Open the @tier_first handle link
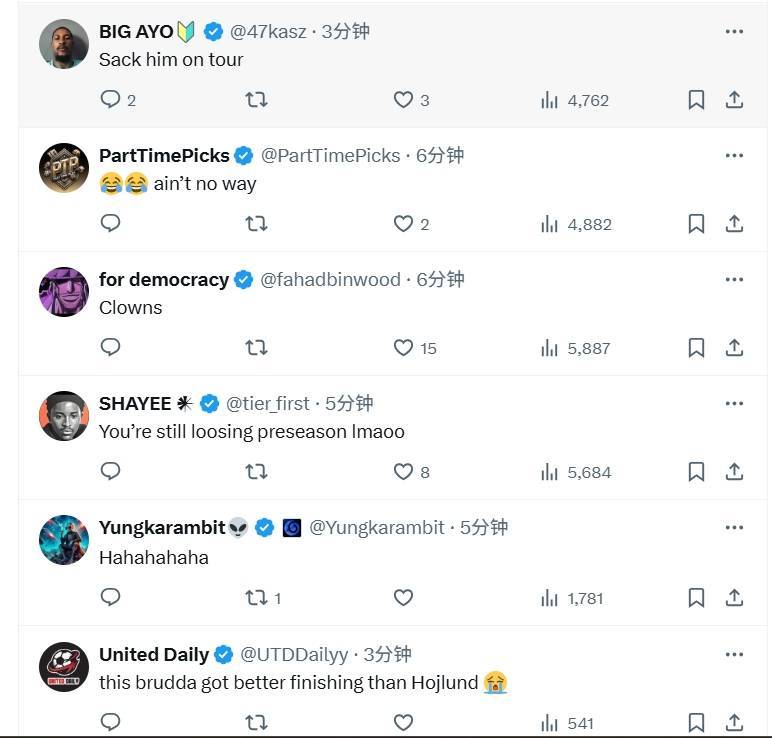 268,403
